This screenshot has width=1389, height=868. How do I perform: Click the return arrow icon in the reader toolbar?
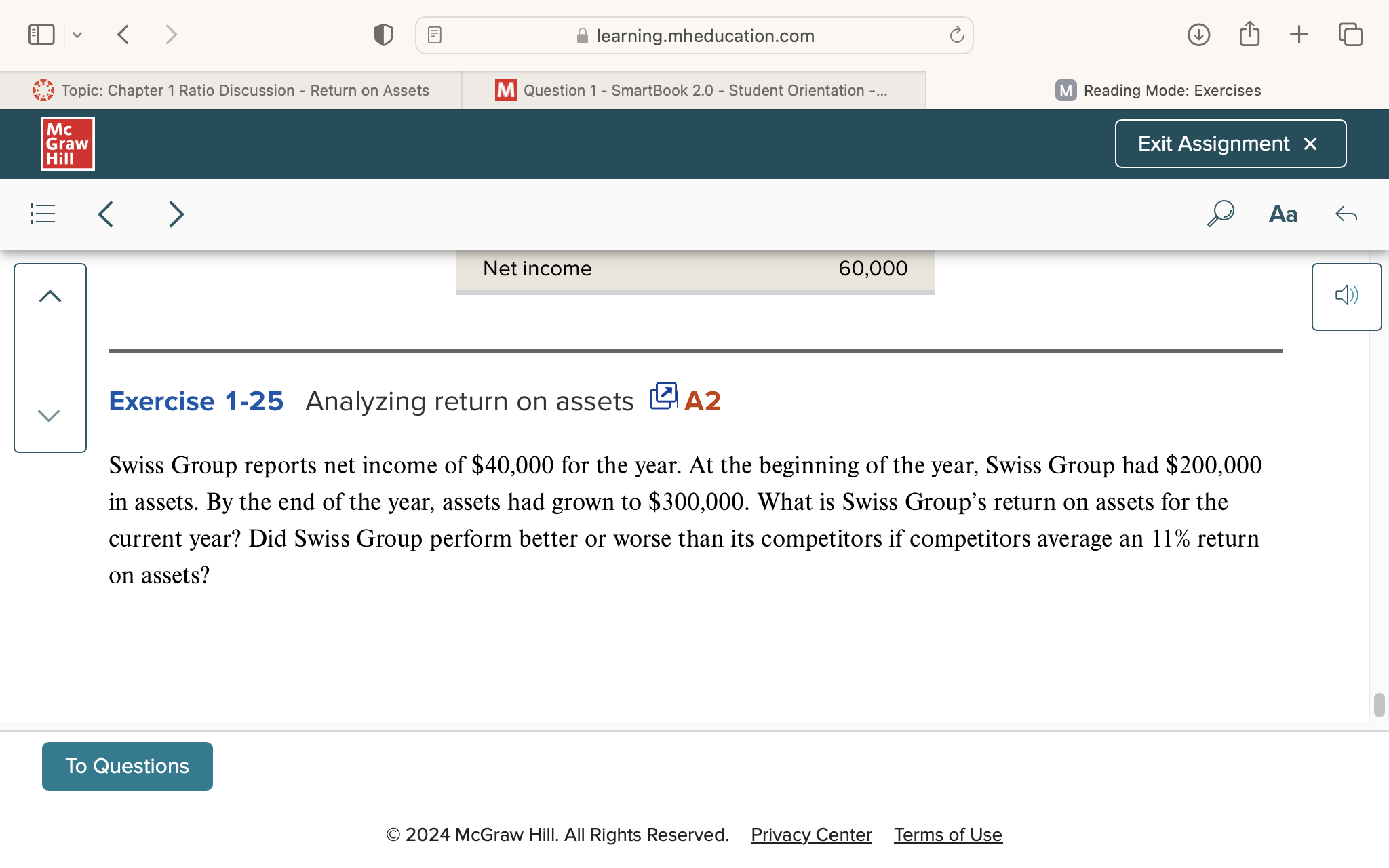click(1346, 214)
